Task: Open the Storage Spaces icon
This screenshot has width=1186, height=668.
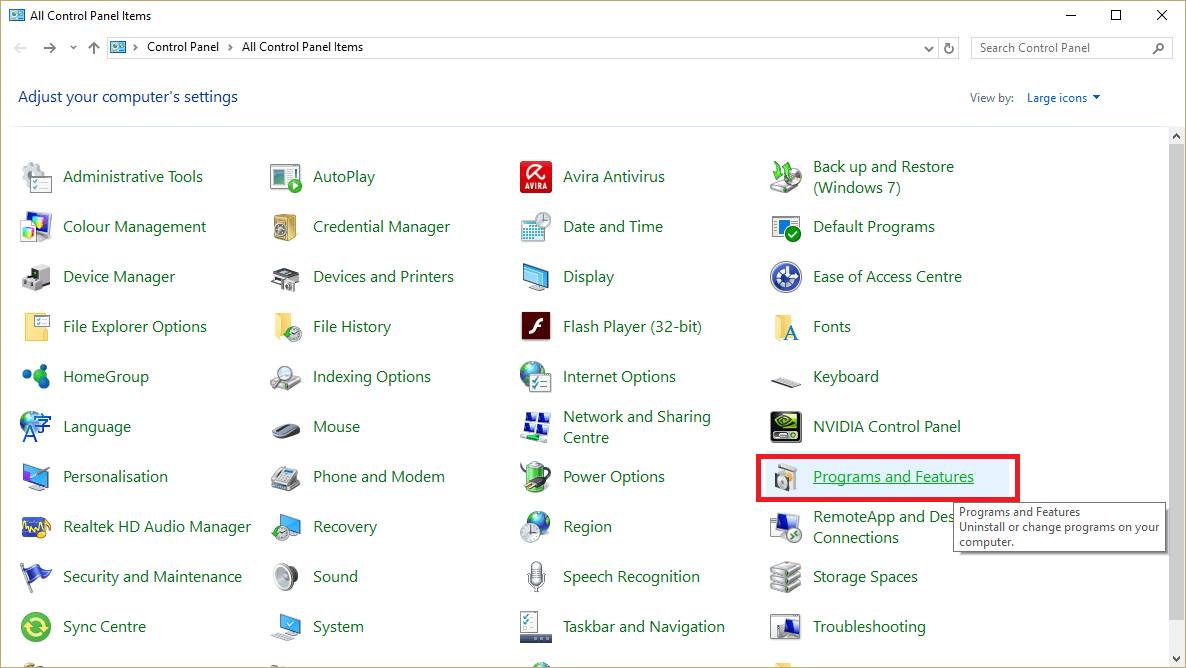Action: 786,576
